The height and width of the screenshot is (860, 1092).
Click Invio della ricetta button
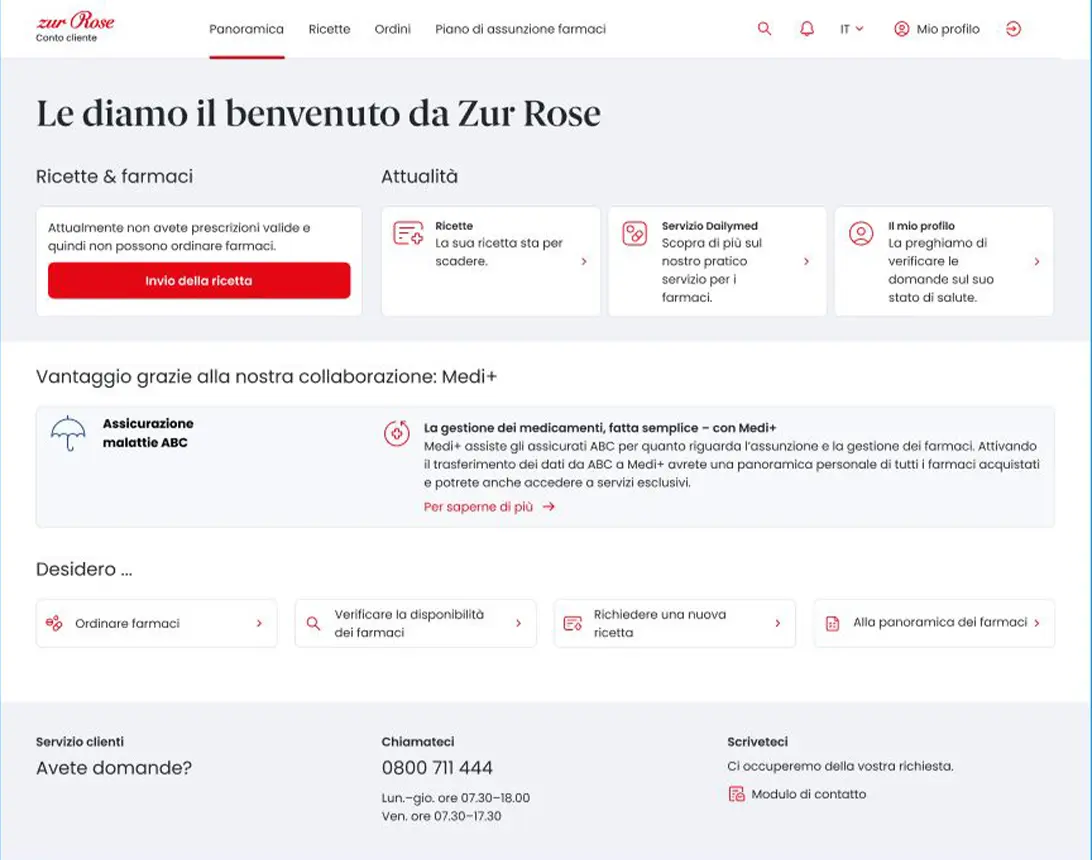pyautogui.click(x=199, y=281)
